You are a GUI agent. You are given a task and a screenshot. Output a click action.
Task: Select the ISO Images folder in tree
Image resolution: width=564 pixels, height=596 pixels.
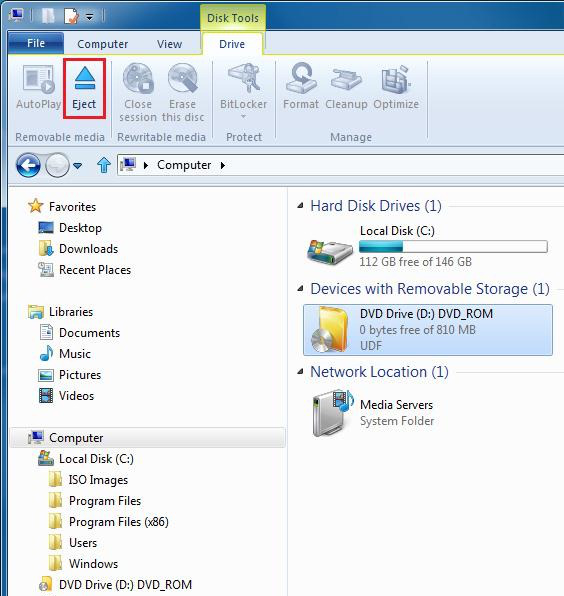tap(98, 480)
